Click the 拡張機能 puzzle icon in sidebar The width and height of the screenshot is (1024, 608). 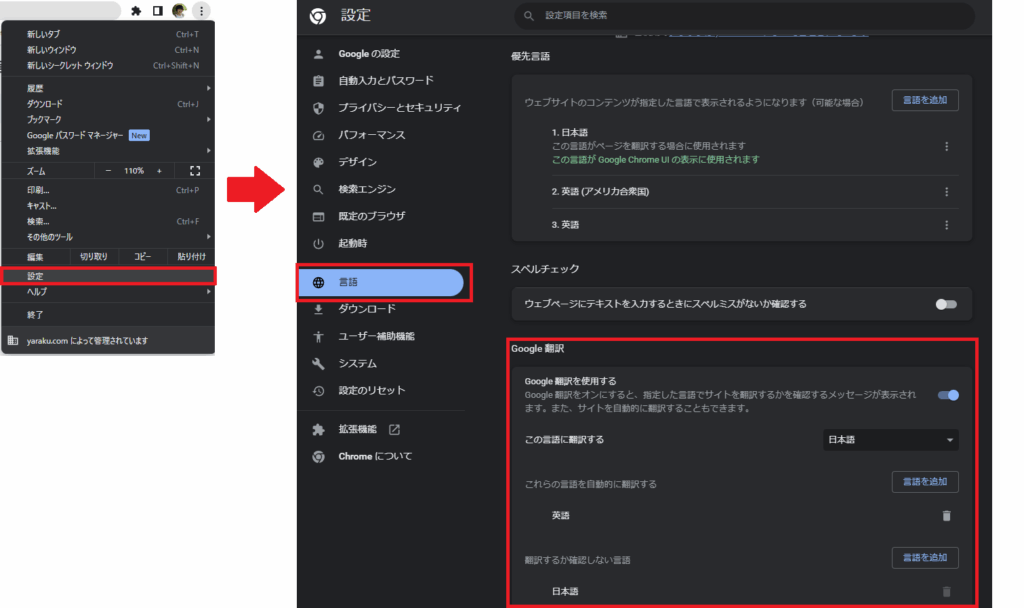pos(318,429)
